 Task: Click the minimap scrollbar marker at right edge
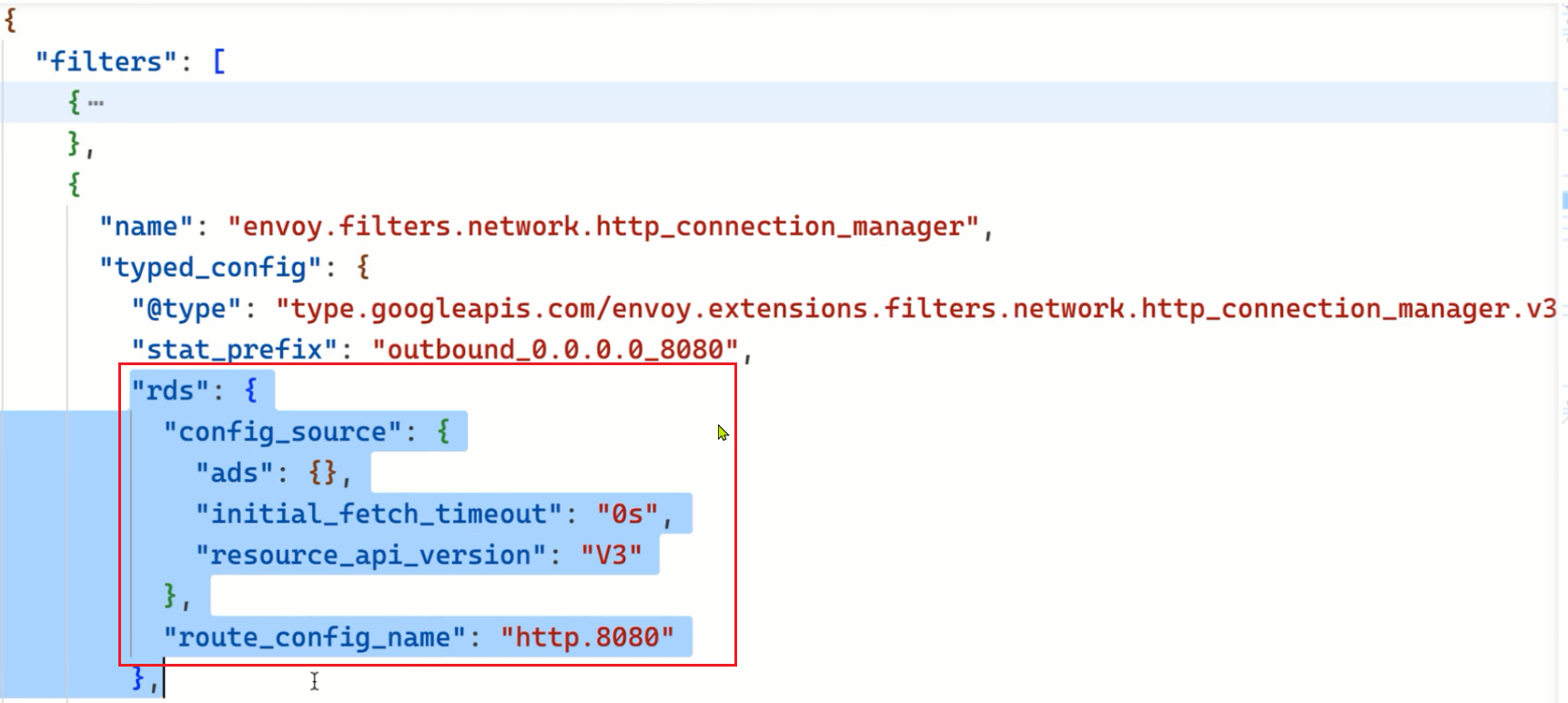tap(1564, 199)
